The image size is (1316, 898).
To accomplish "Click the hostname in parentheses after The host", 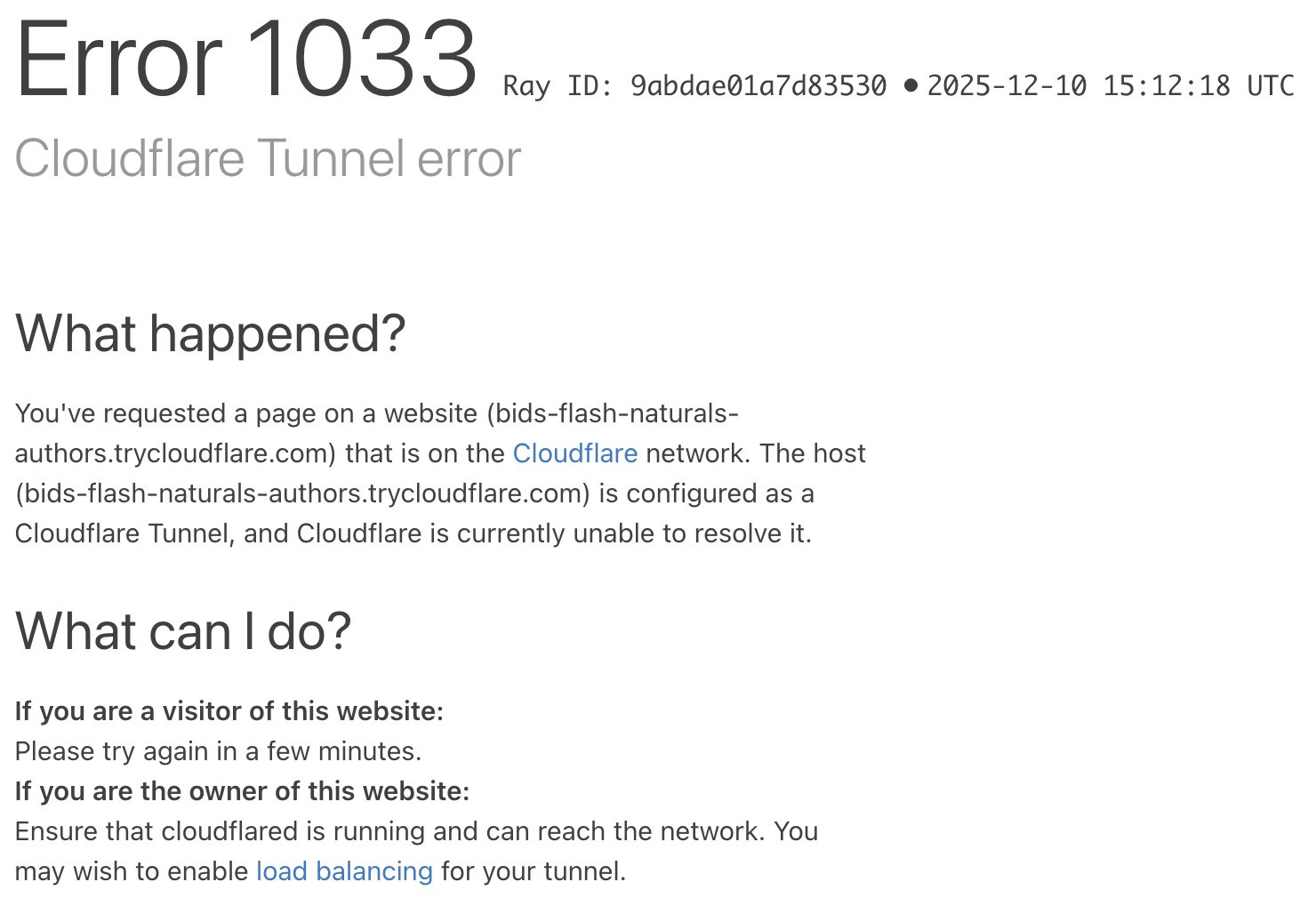I will coord(302,493).
